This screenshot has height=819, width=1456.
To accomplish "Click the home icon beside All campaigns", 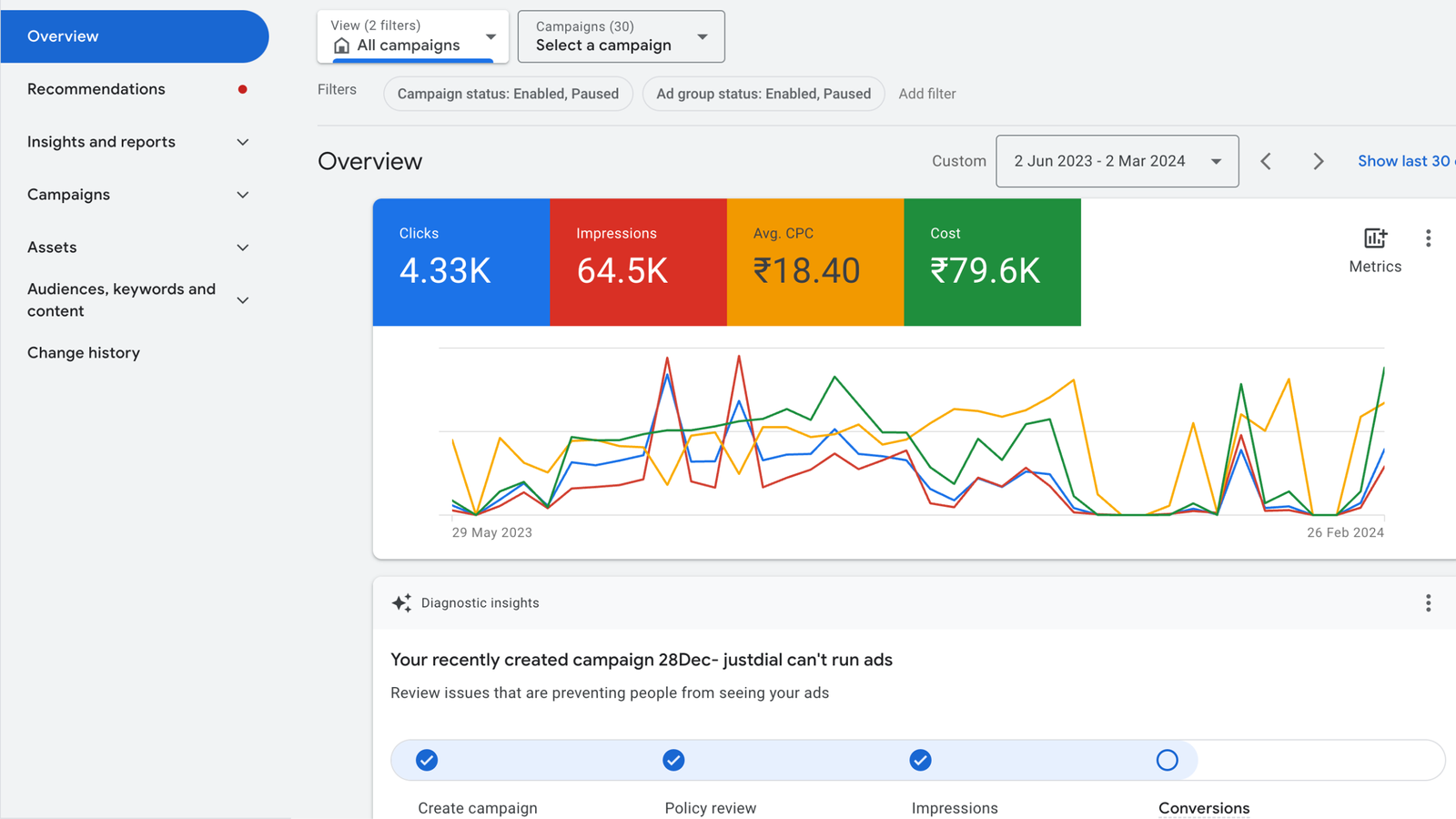I will (x=341, y=45).
